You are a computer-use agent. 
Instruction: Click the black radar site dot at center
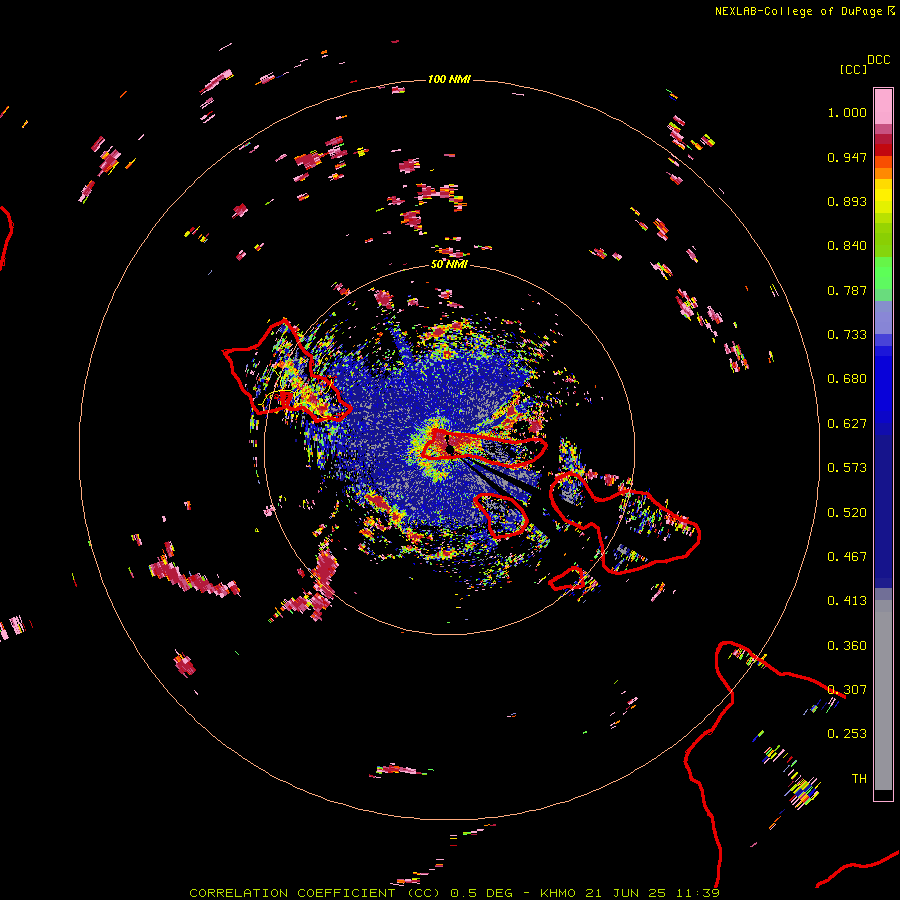[451, 449]
